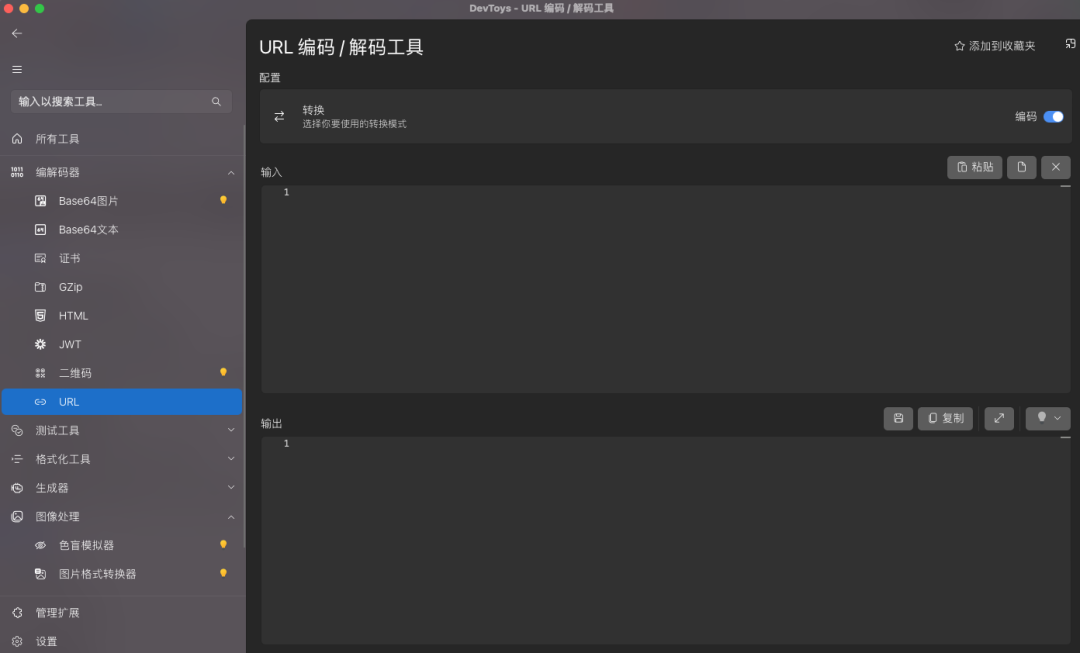Screen dimensions: 1080x653
Task: Click the 所有工具 home icon
Action: coord(17,139)
